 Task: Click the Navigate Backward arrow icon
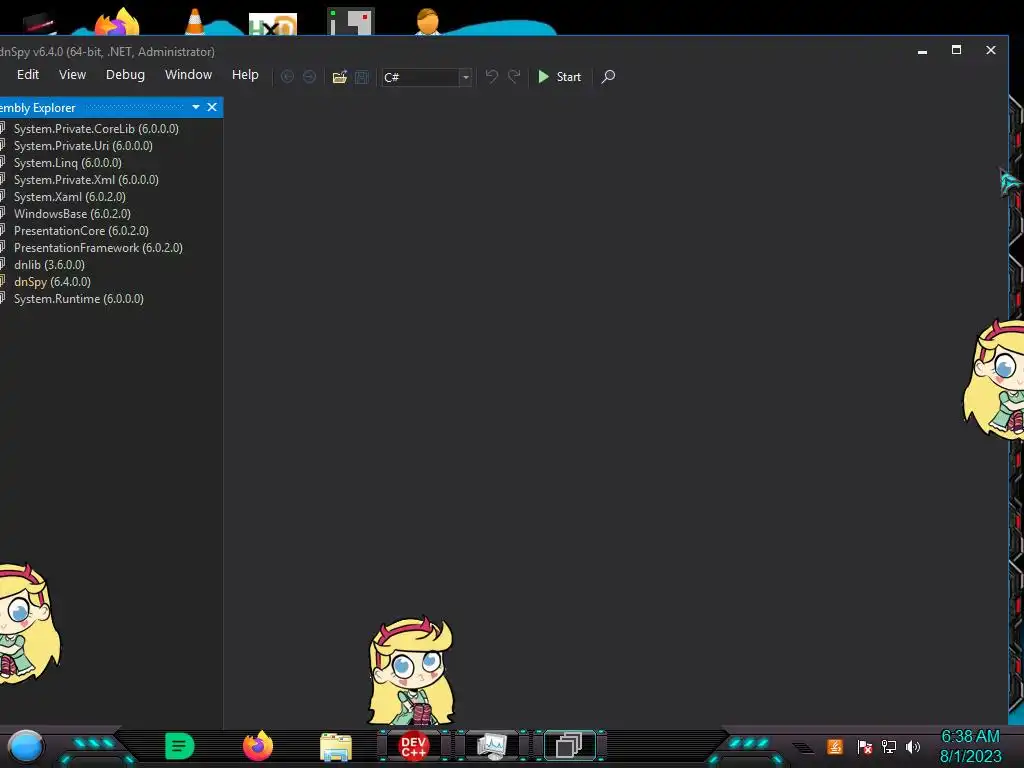click(287, 77)
